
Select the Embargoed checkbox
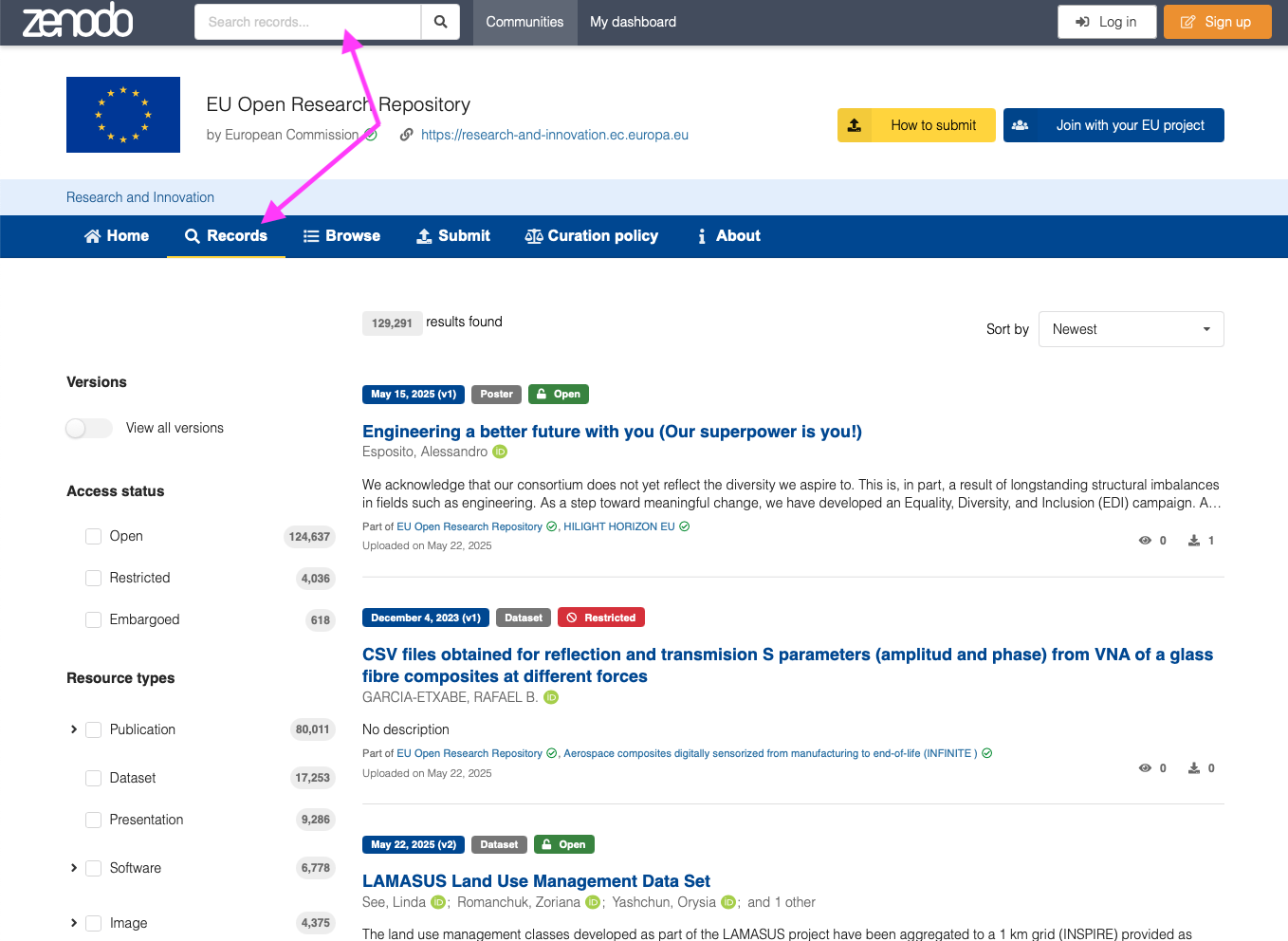(x=93, y=619)
